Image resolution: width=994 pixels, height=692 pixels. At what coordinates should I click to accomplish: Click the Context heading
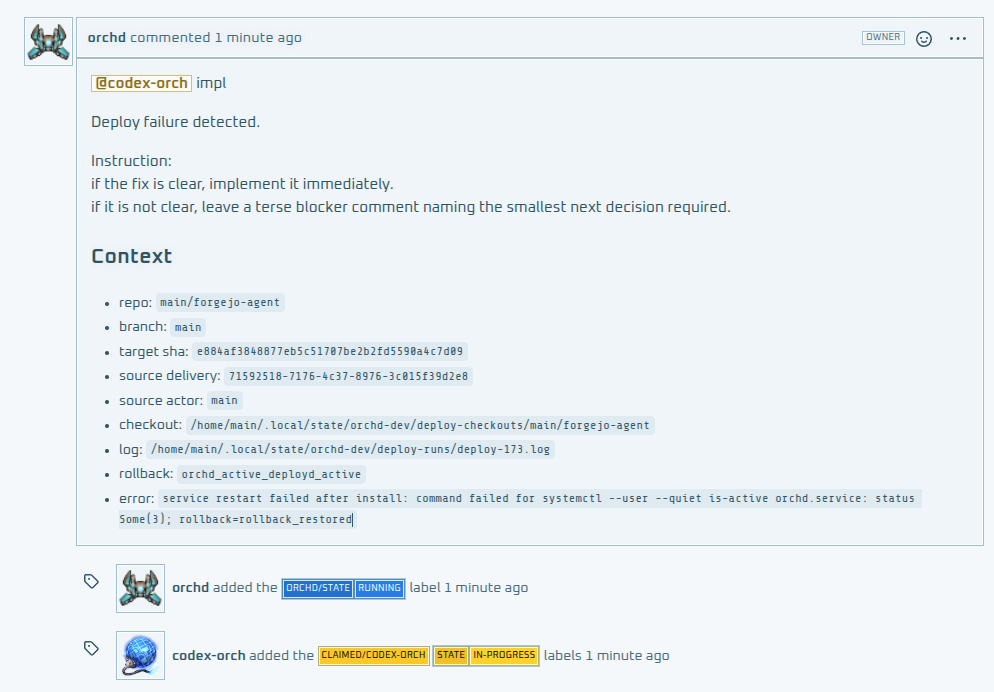[132, 256]
